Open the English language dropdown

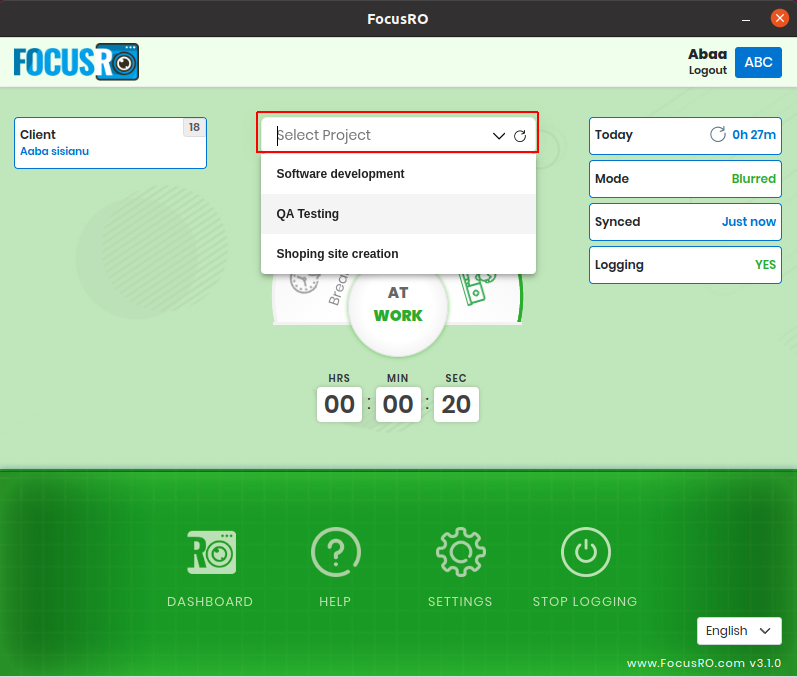click(739, 631)
